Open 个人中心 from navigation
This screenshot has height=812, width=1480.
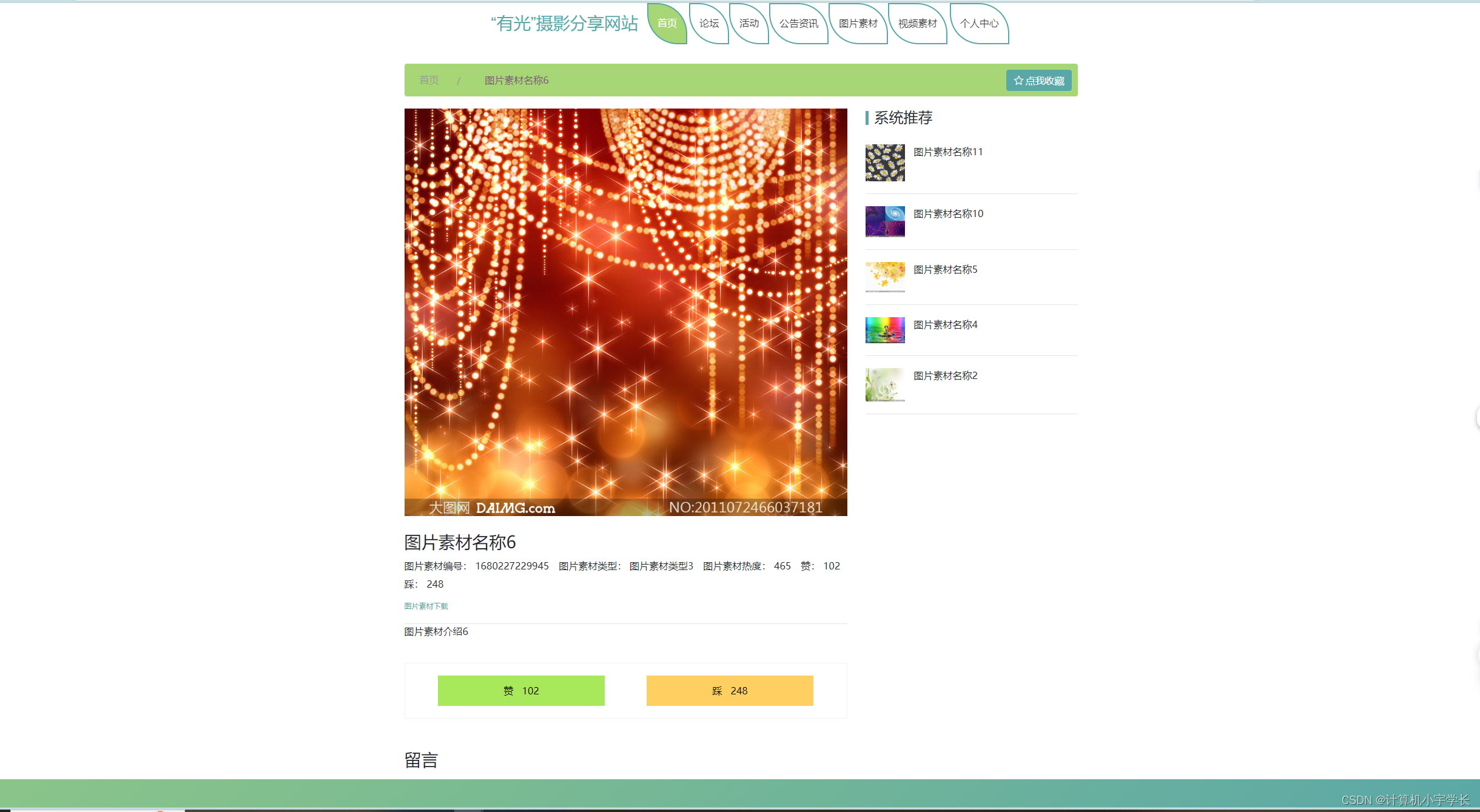979,24
